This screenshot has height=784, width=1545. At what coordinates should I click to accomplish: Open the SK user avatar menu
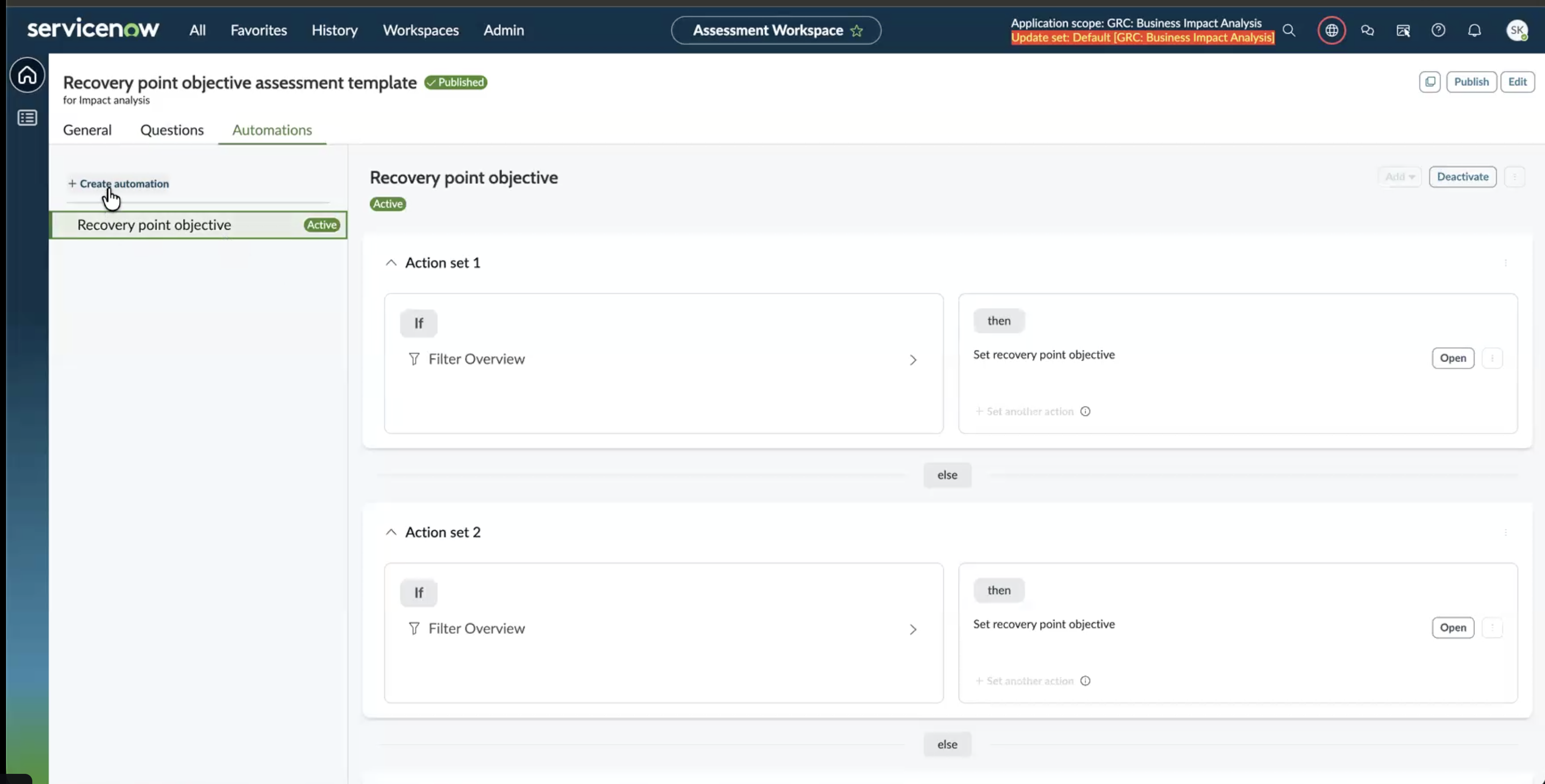(x=1517, y=30)
